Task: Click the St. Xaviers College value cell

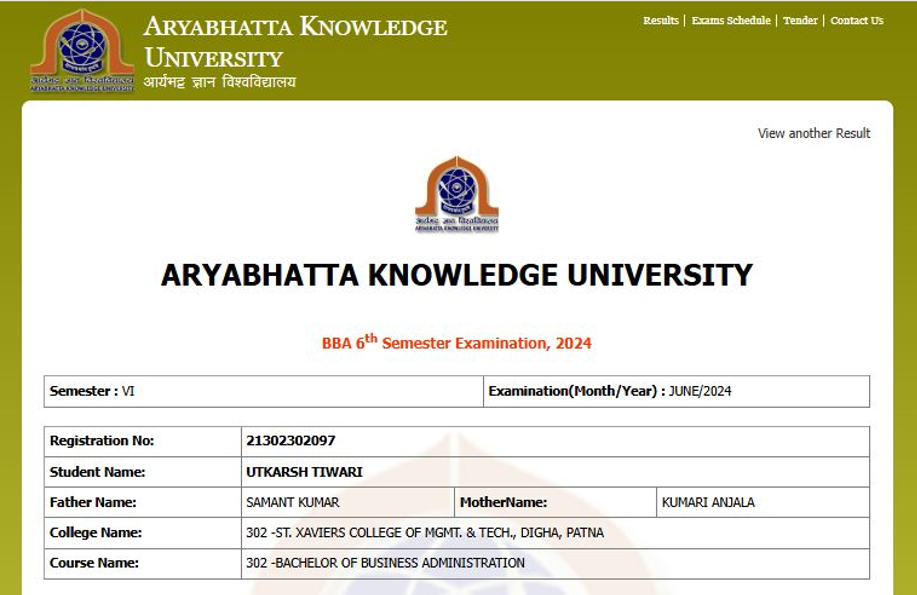Action: pos(556,532)
